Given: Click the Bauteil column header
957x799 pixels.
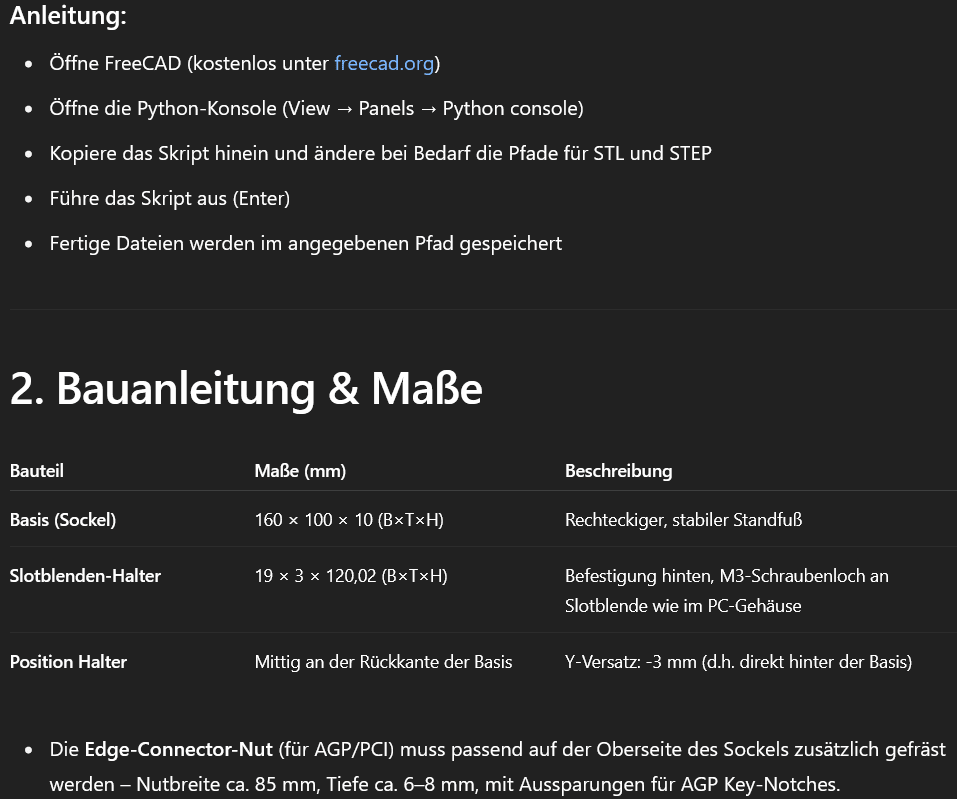Looking at the screenshot, I should 37,471.
